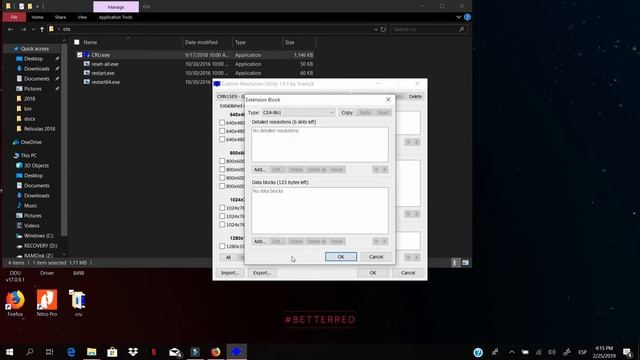Image resolution: width=640 pixels, height=360 pixels.
Task: Go up one folder level
Action: 42,29
